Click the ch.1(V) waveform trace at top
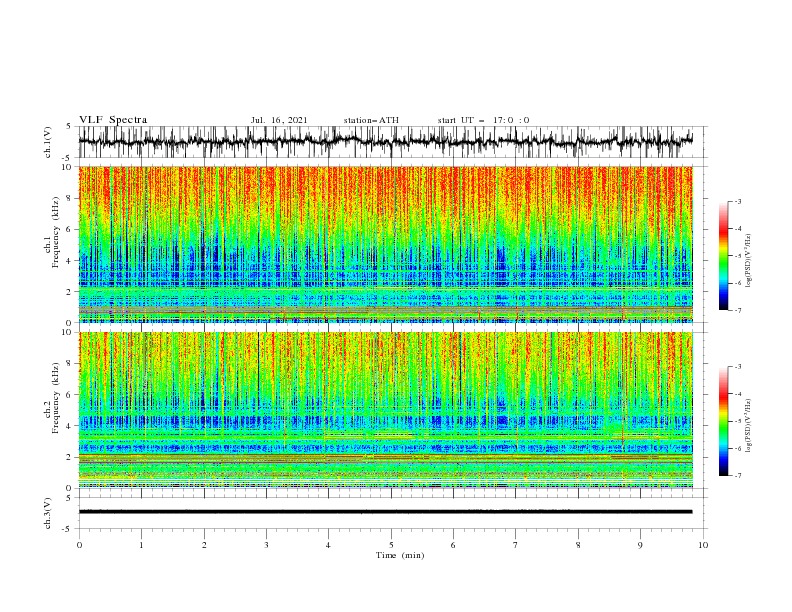This screenshot has height=612, width=792. click(386, 141)
